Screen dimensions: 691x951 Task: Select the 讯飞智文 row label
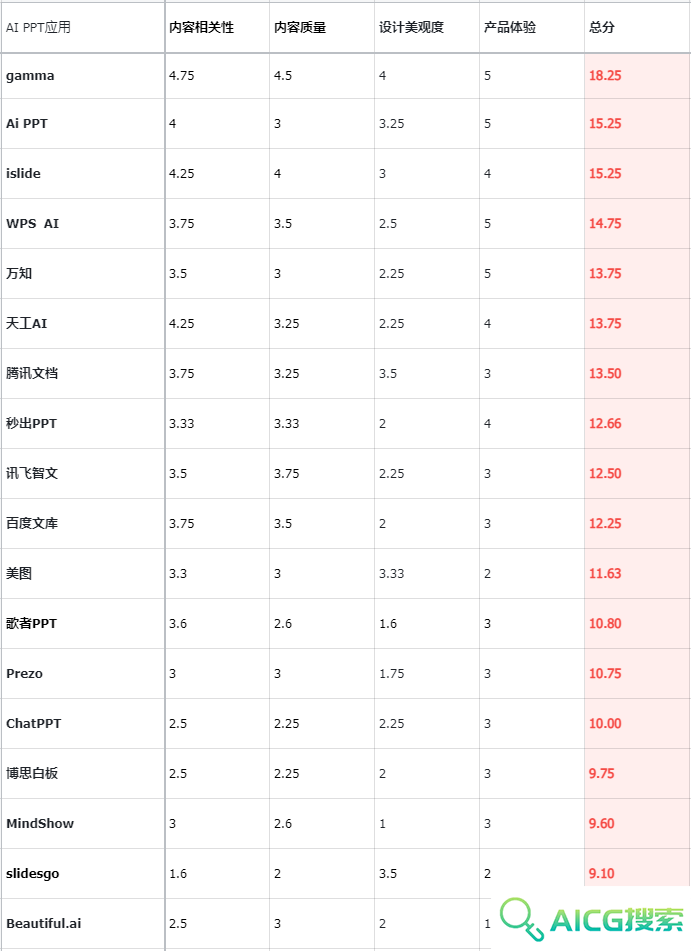(32, 473)
